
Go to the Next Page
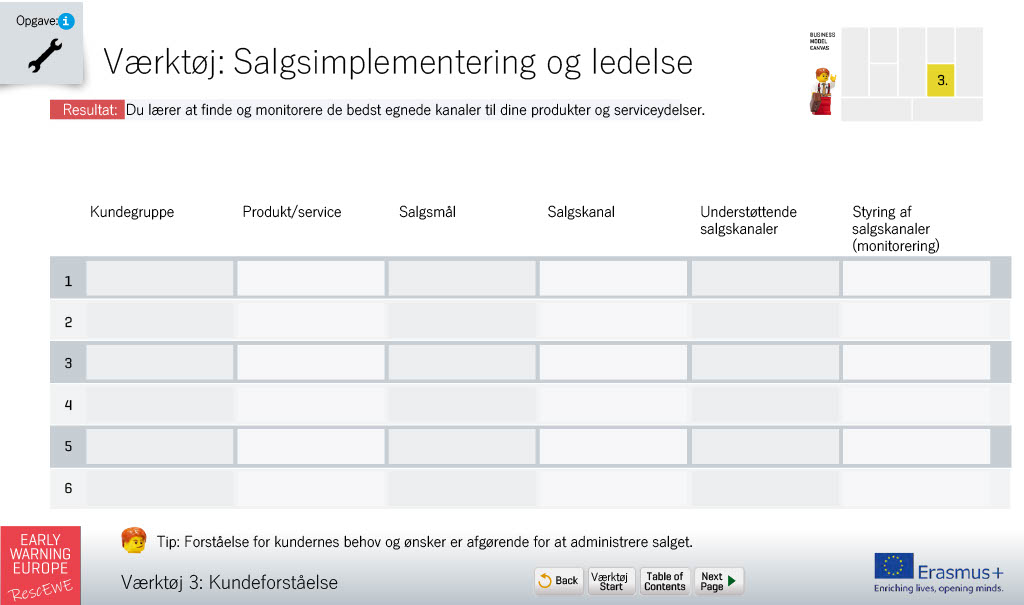coord(718,580)
